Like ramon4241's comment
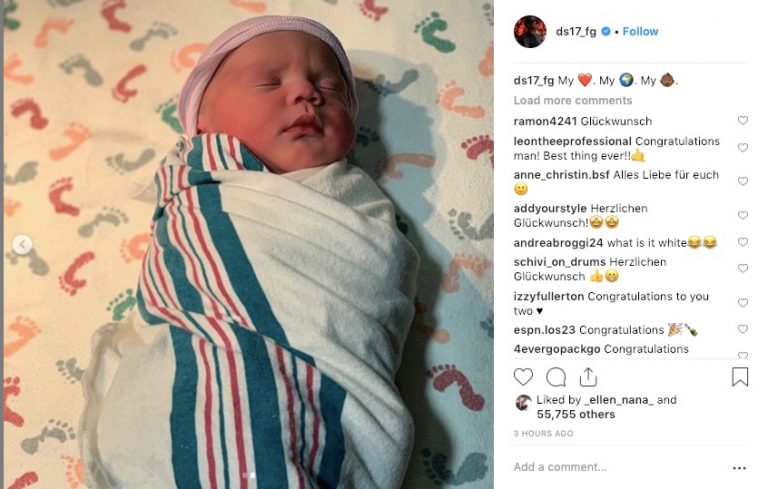768x489 pixels. pos(743,121)
